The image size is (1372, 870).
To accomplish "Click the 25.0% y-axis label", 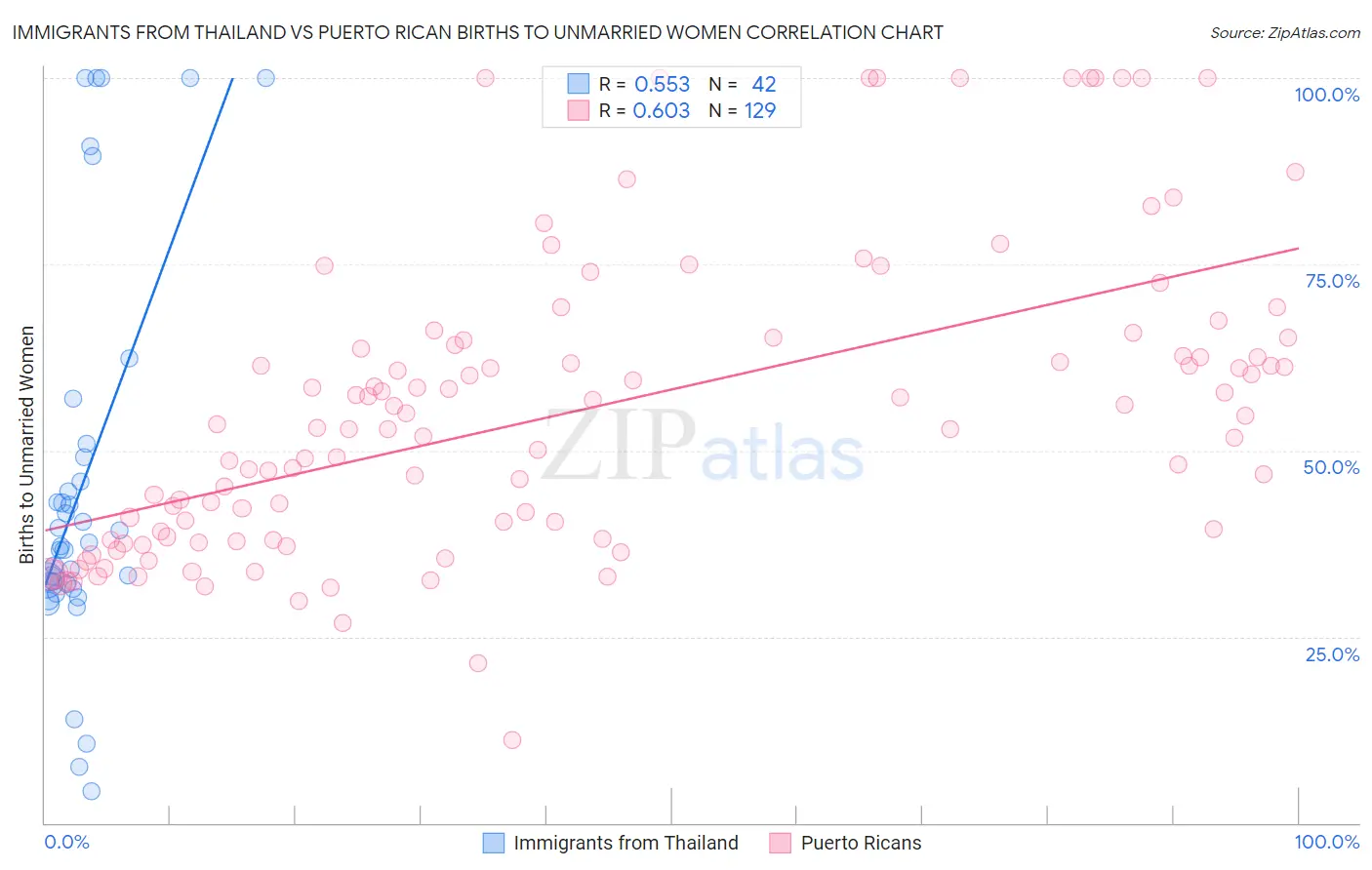I will [x=1332, y=653].
